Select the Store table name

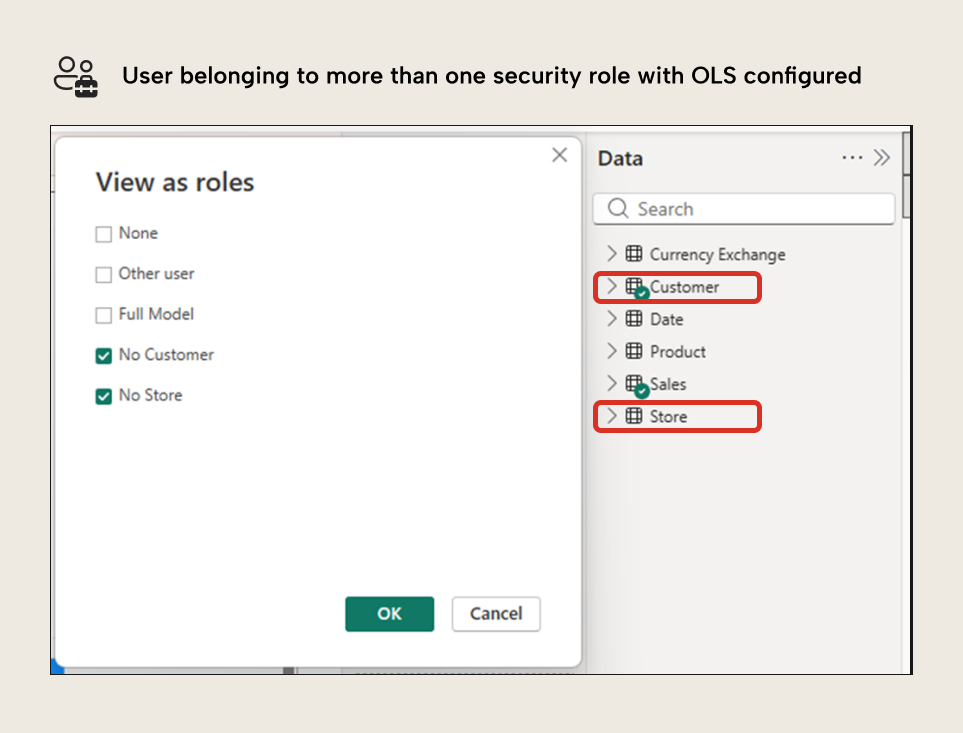point(668,417)
